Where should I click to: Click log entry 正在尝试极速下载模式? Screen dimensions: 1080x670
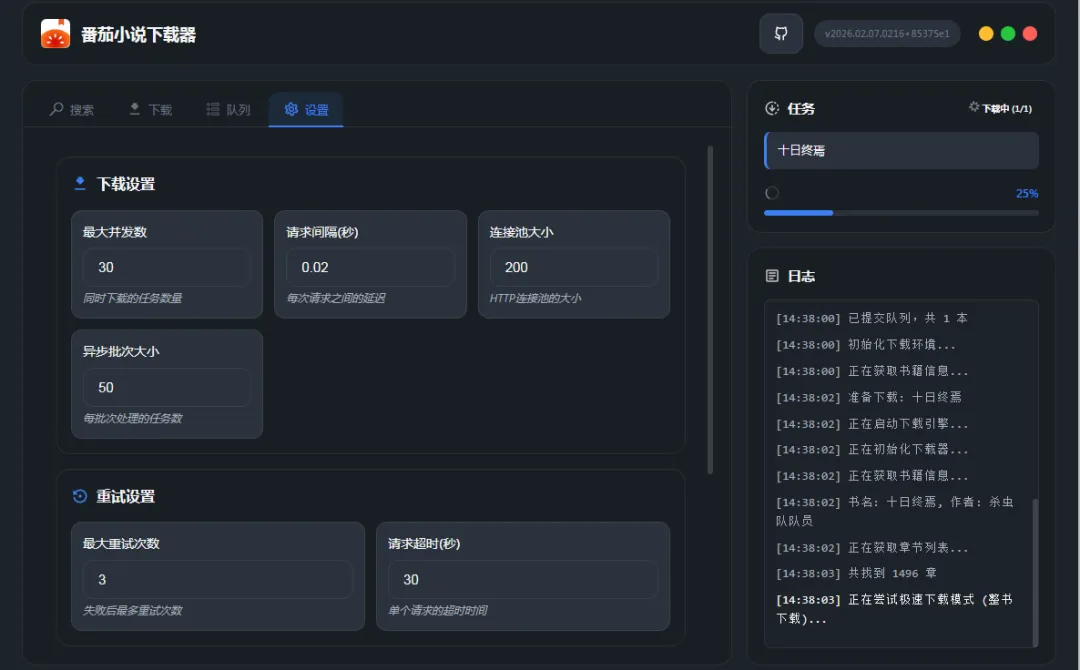895,609
